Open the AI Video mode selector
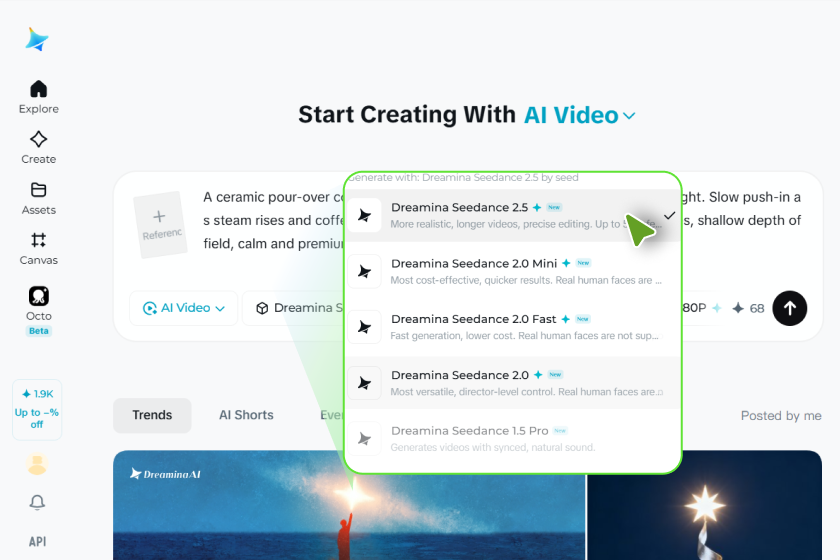 tap(184, 308)
